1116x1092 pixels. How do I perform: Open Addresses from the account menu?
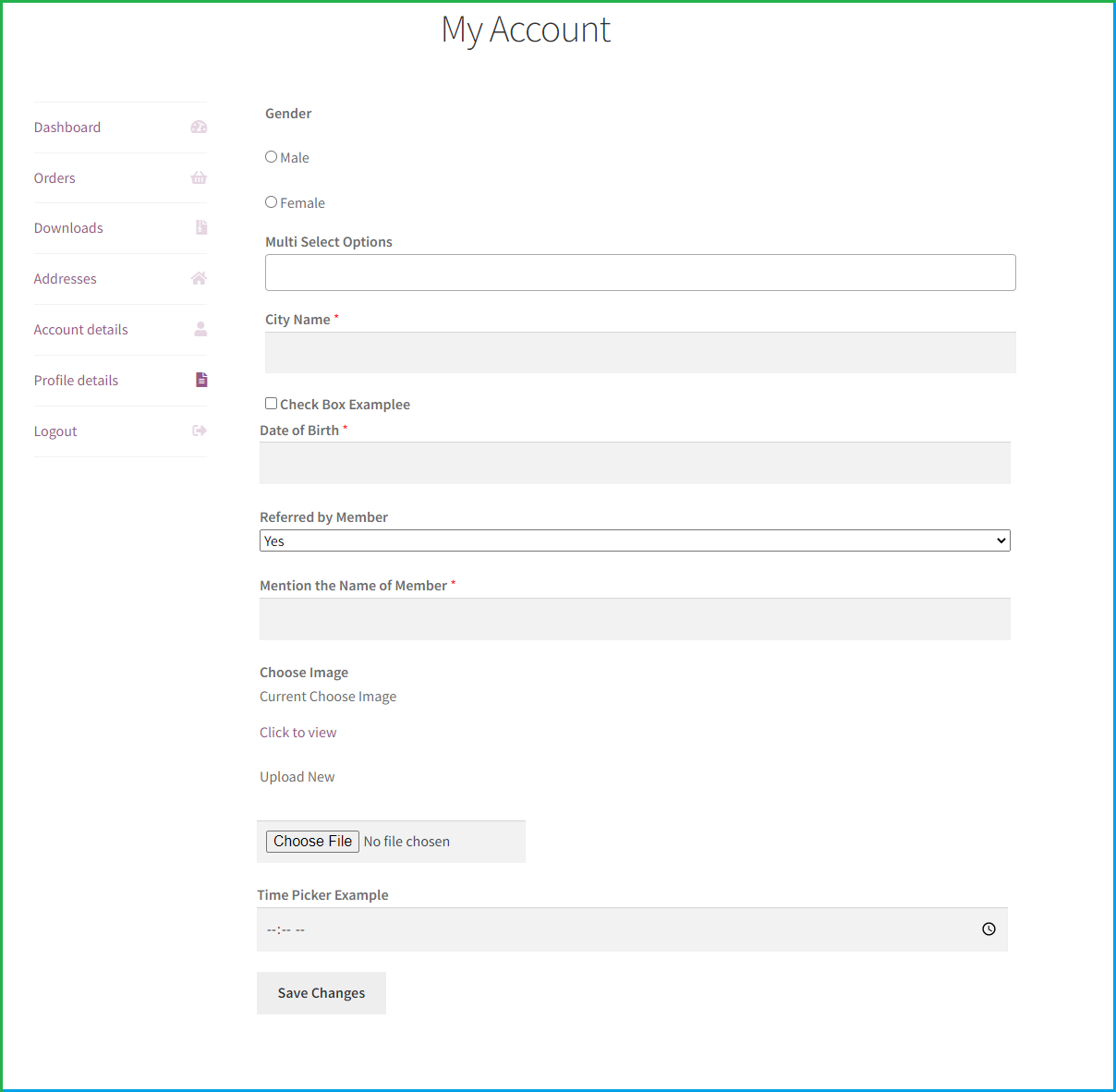(65, 279)
